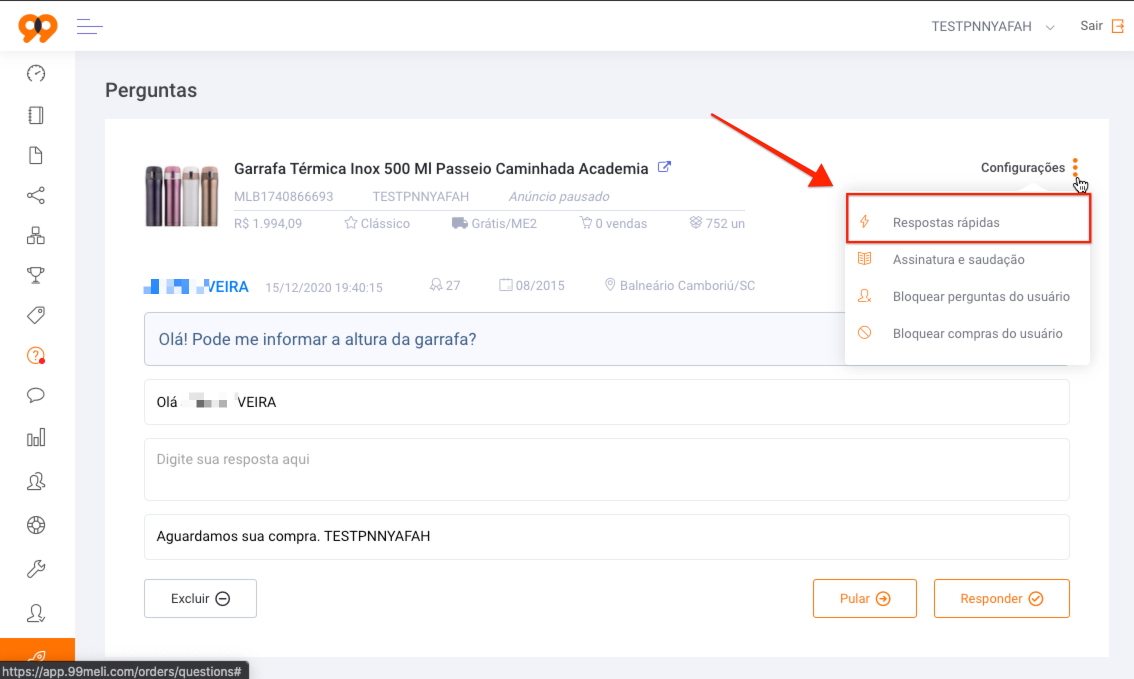Image resolution: width=1134 pixels, height=679 pixels.
Task: Open the stacked boxes sidebar icon
Action: (x=35, y=235)
